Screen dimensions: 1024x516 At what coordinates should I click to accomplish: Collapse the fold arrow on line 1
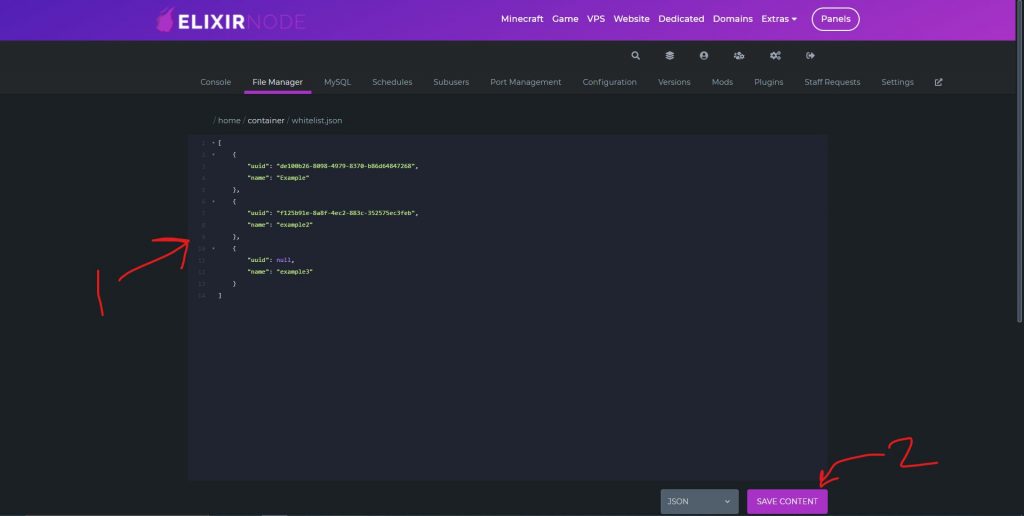point(214,143)
